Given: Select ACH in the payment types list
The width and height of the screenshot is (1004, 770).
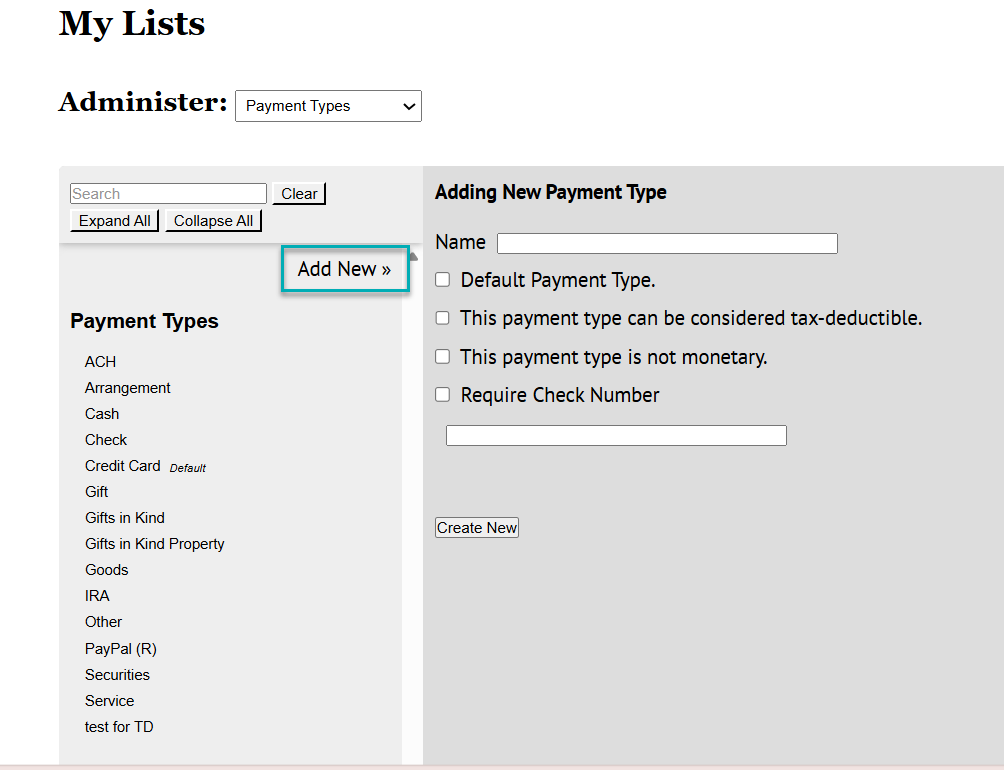Looking at the screenshot, I should click(x=100, y=362).
